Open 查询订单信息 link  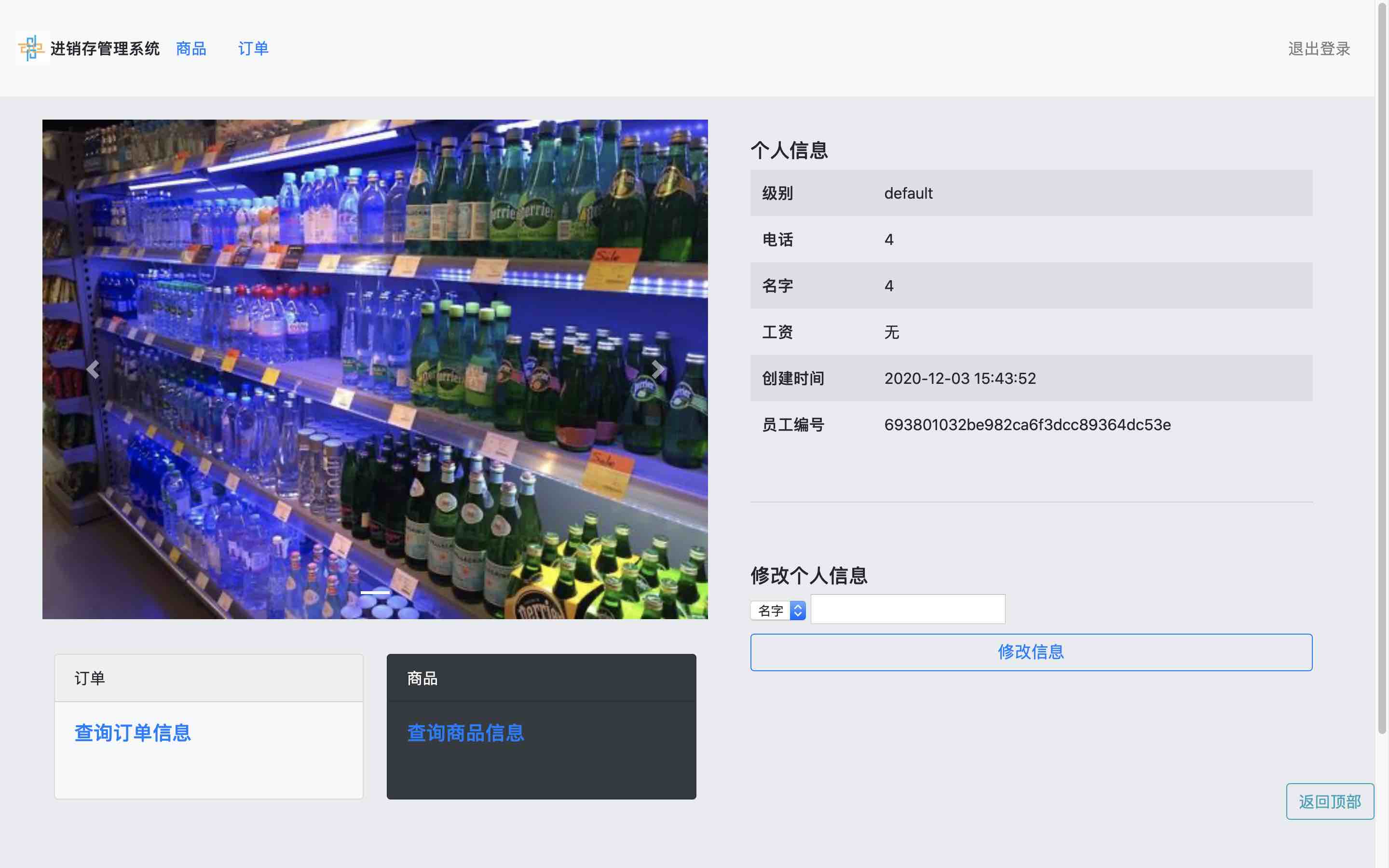coord(133,732)
